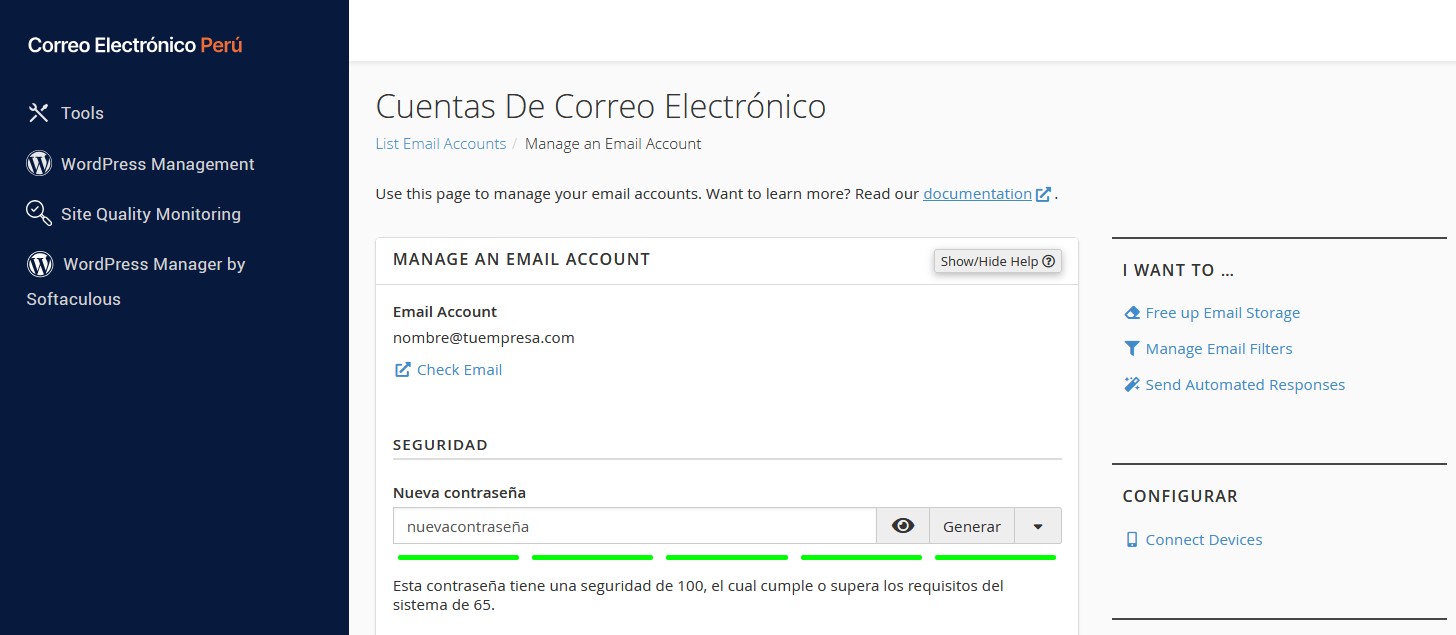The height and width of the screenshot is (635, 1456).
Task: Click the Tools wrench icon in sidebar
Action: (x=38, y=113)
